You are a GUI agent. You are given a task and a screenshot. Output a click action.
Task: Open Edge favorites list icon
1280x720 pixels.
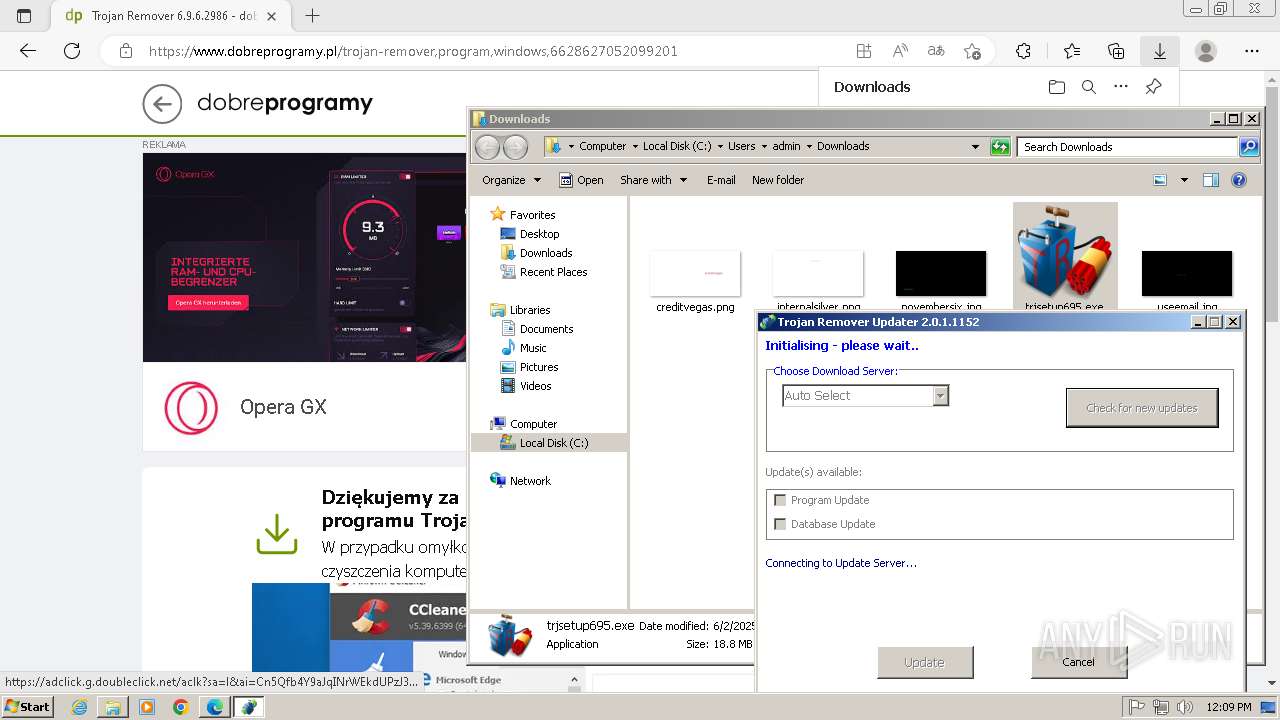pos(1072,51)
